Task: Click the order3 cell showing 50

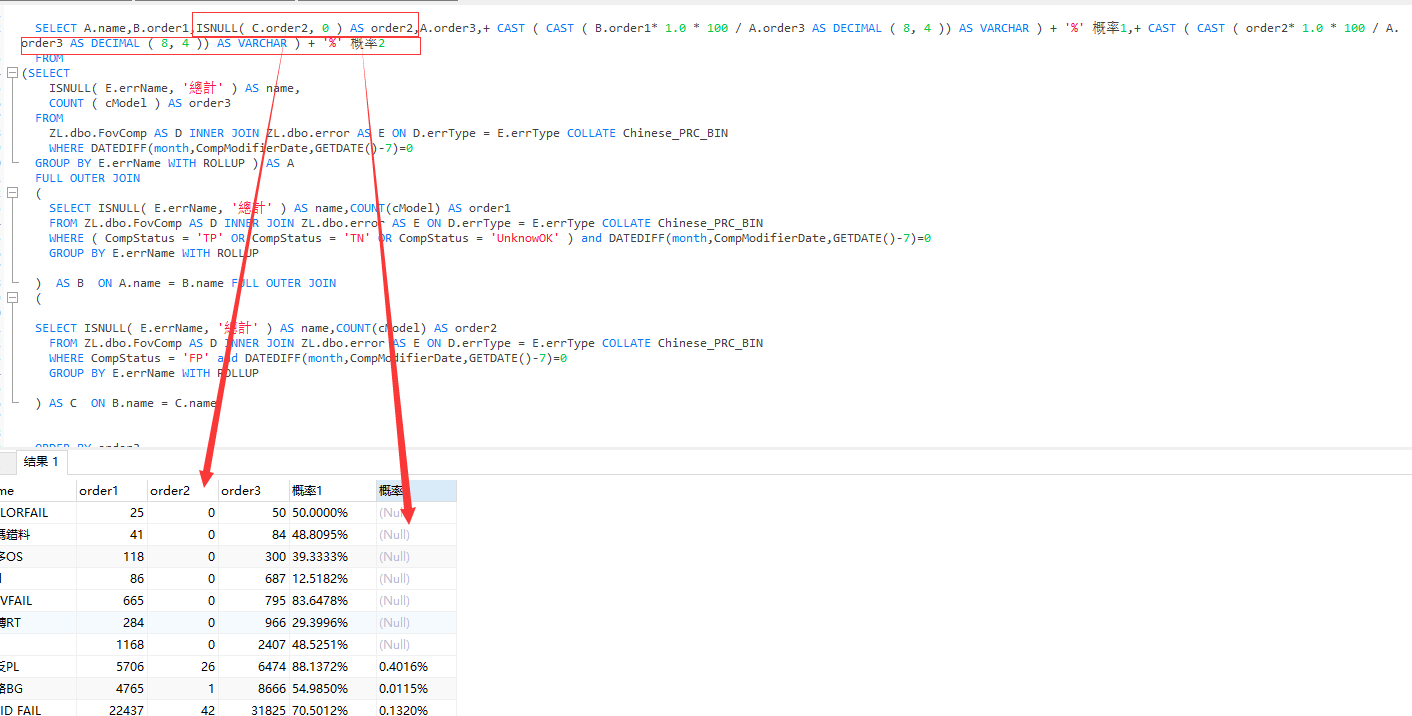Action: (254, 512)
